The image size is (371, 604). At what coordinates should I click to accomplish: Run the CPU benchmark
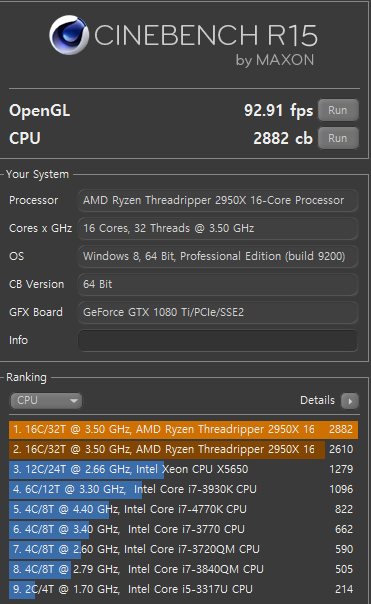[x=338, y=138]
